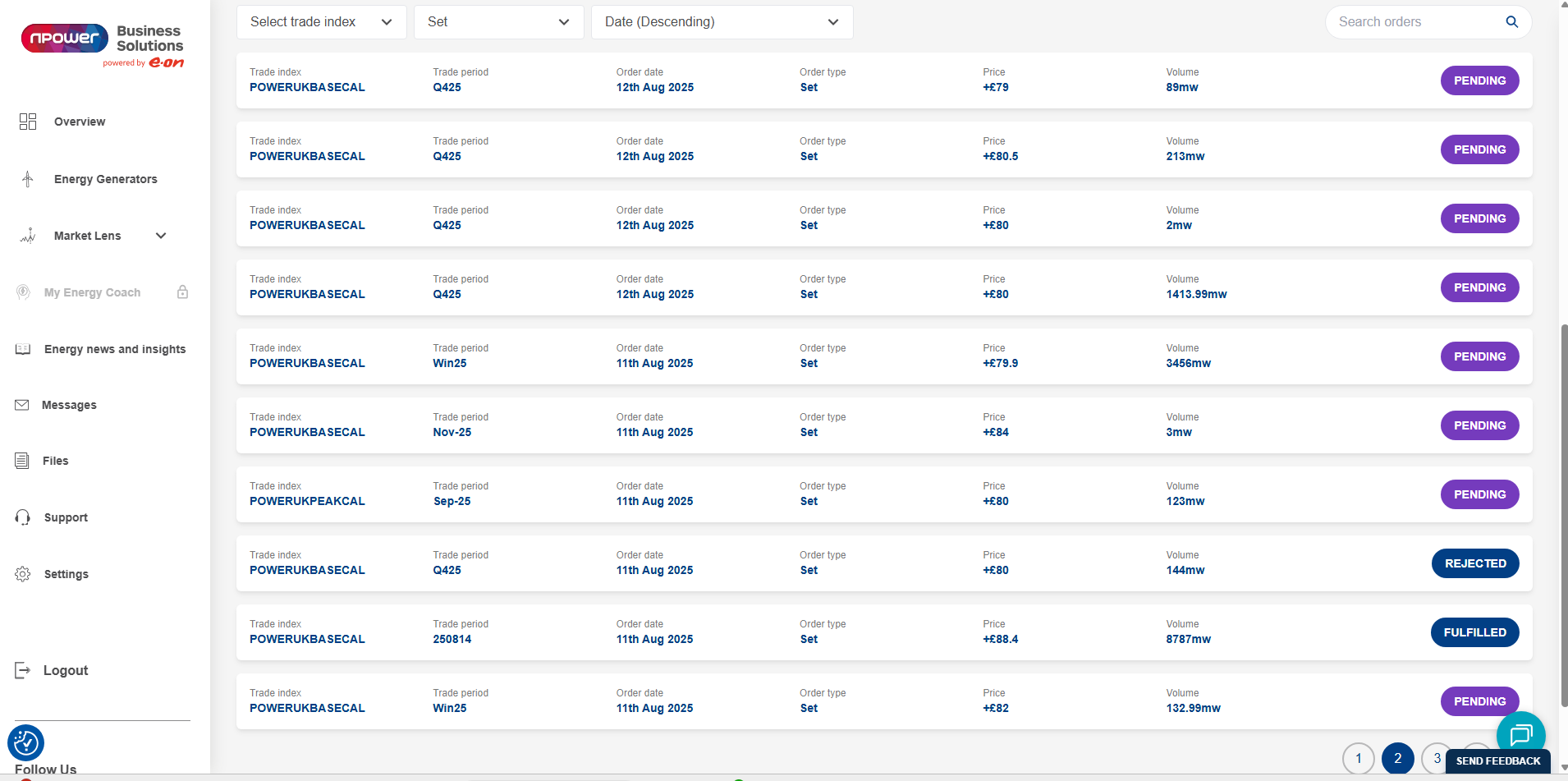Click the Support headset icon
The width and height of the screenshot is (1568, 781).
(x=22, y=517)
